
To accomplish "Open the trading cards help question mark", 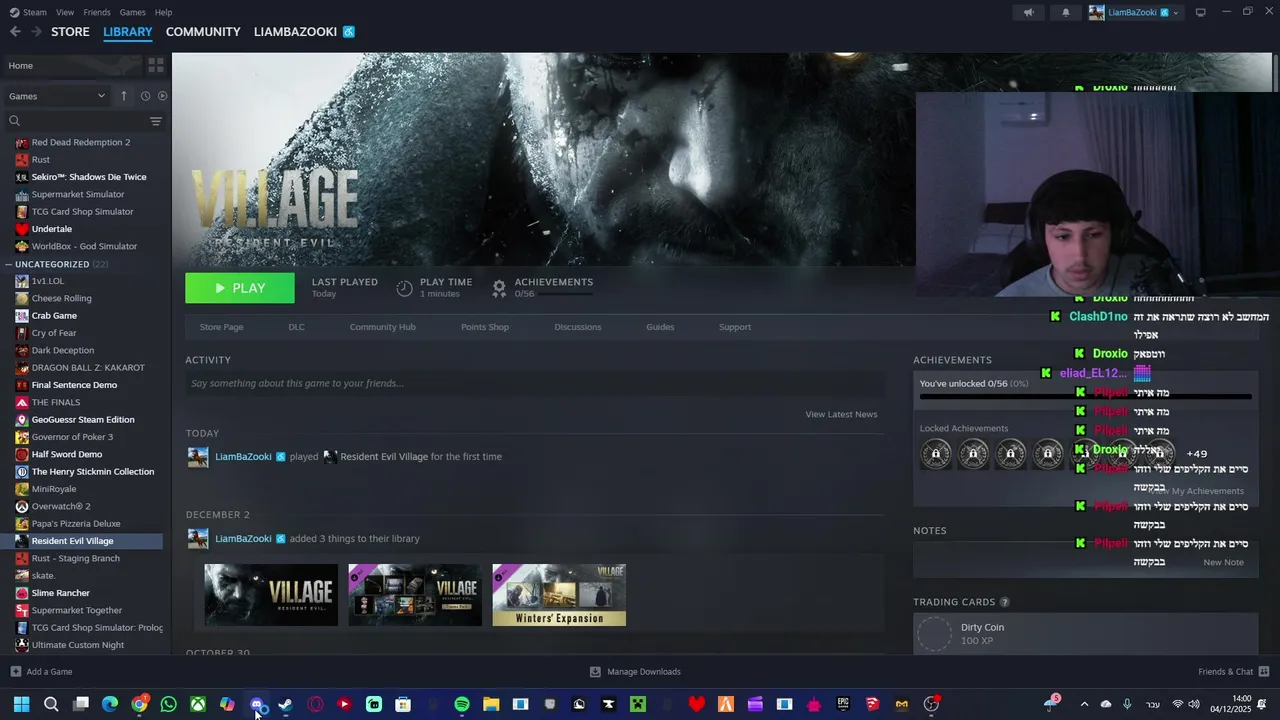I will click(x=1004, y=602).
